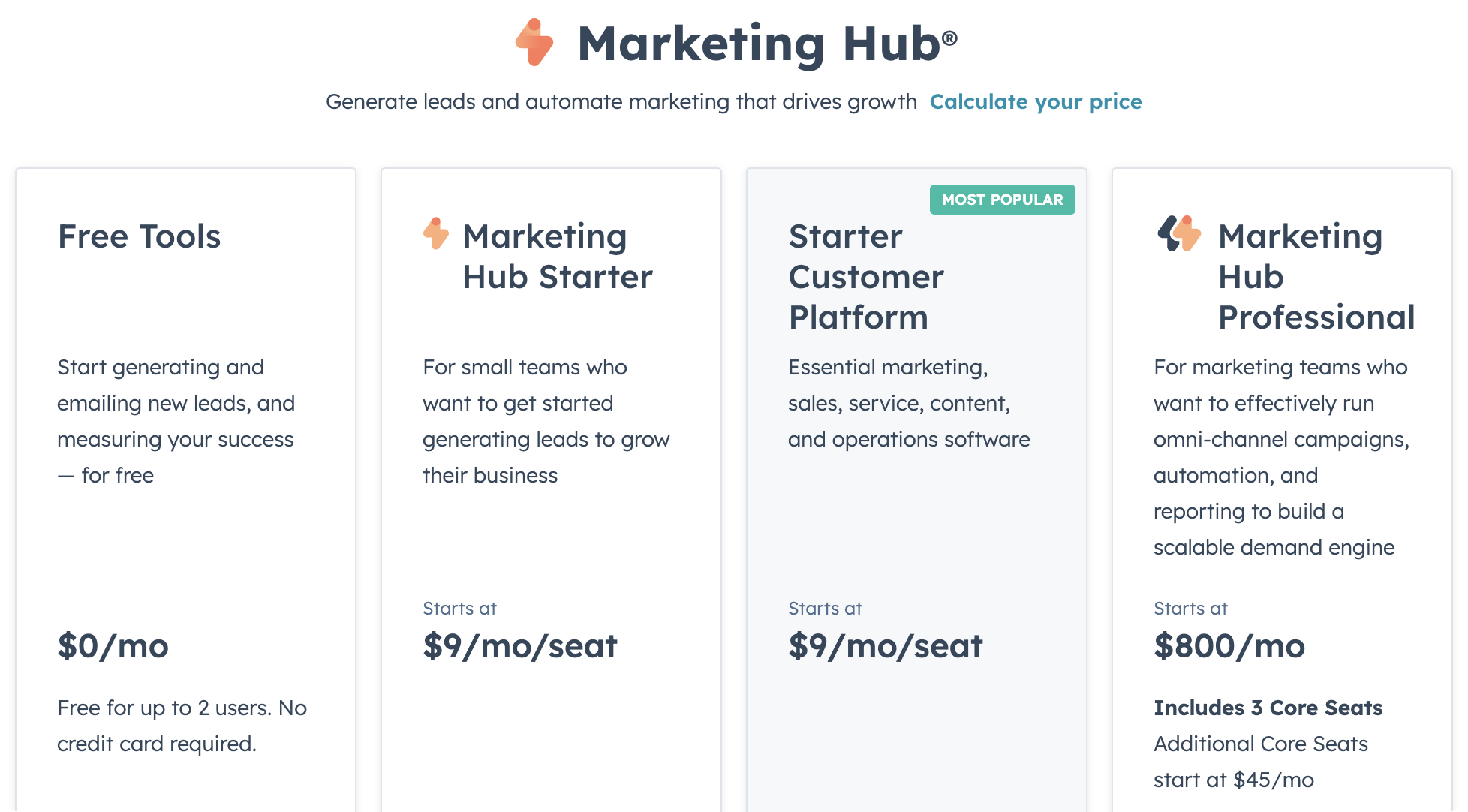Click the Marketing Hub Professional plan title
Image resolution: width=1468 pixels, height=812 pixels.
tap(1316, 277)
